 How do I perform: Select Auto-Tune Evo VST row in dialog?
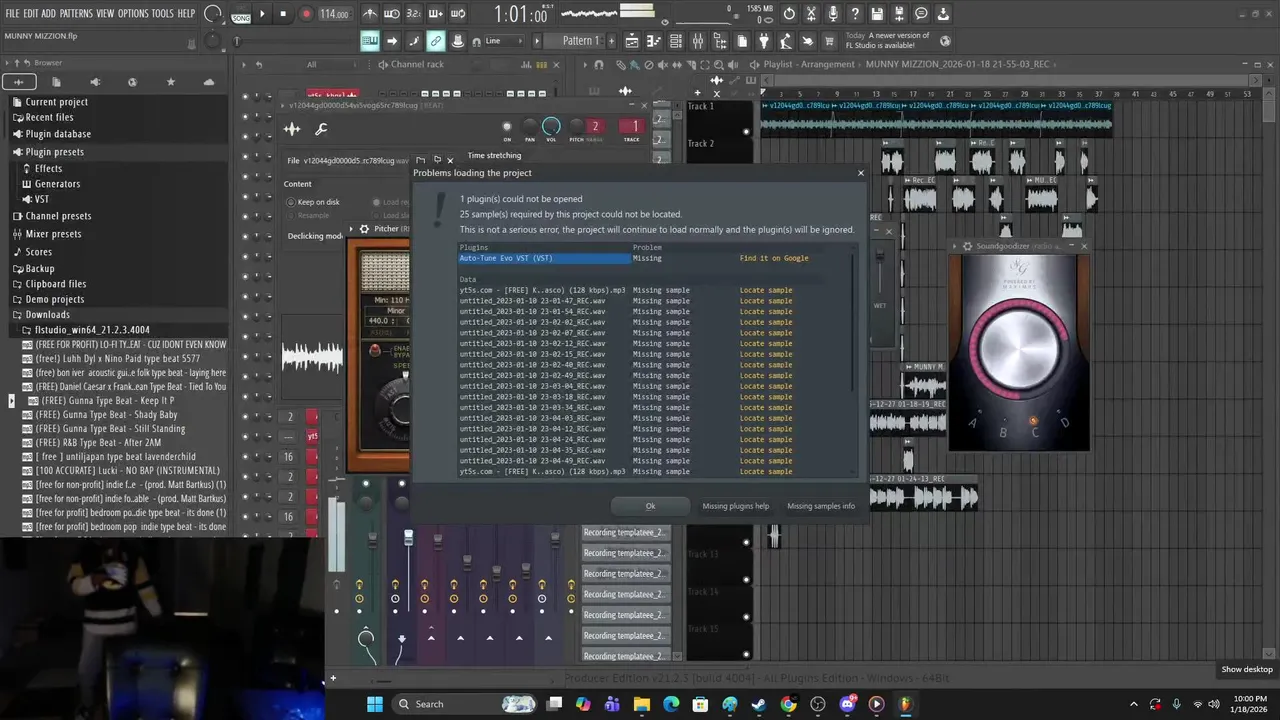point(545,258)
